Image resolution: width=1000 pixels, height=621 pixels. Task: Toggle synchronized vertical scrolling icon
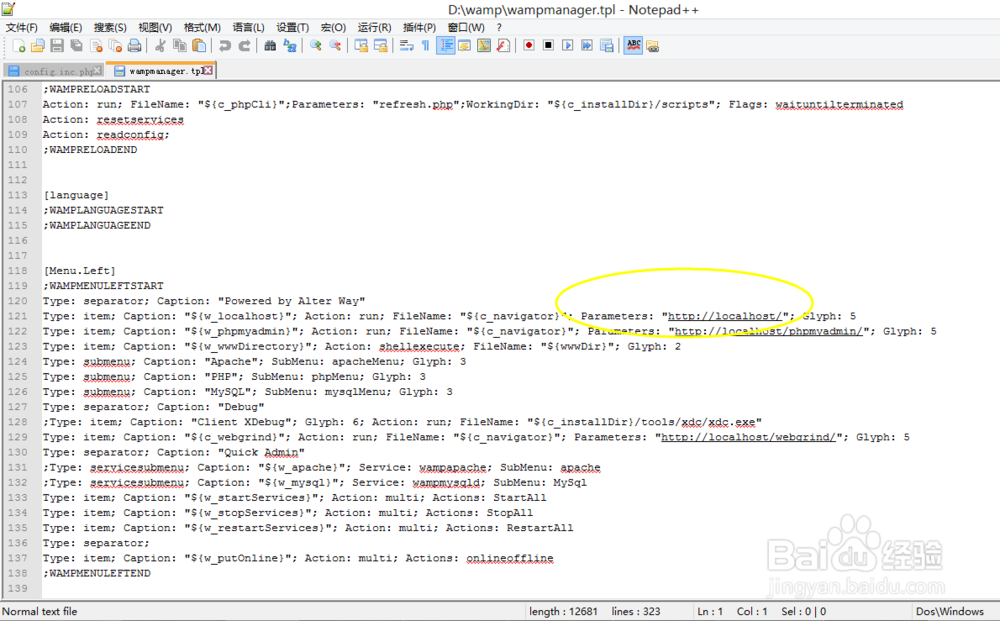click(361, 45)
